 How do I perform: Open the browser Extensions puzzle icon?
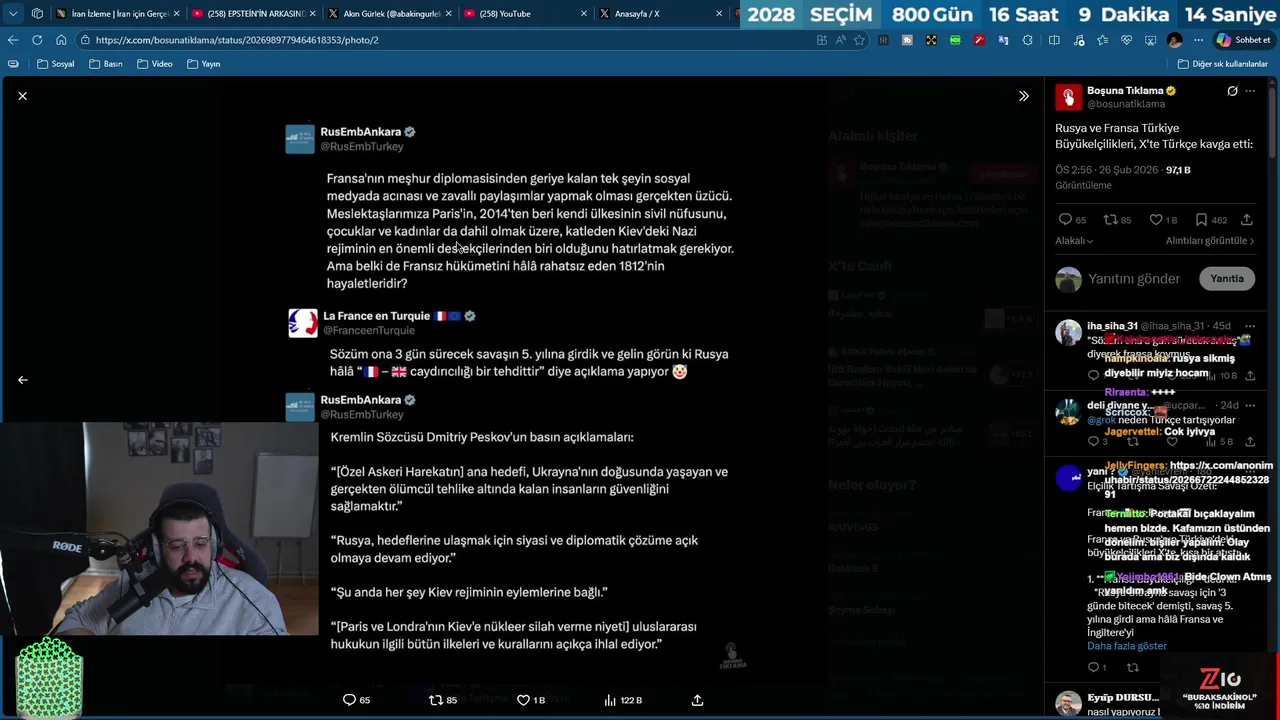tap(1028, 40)
